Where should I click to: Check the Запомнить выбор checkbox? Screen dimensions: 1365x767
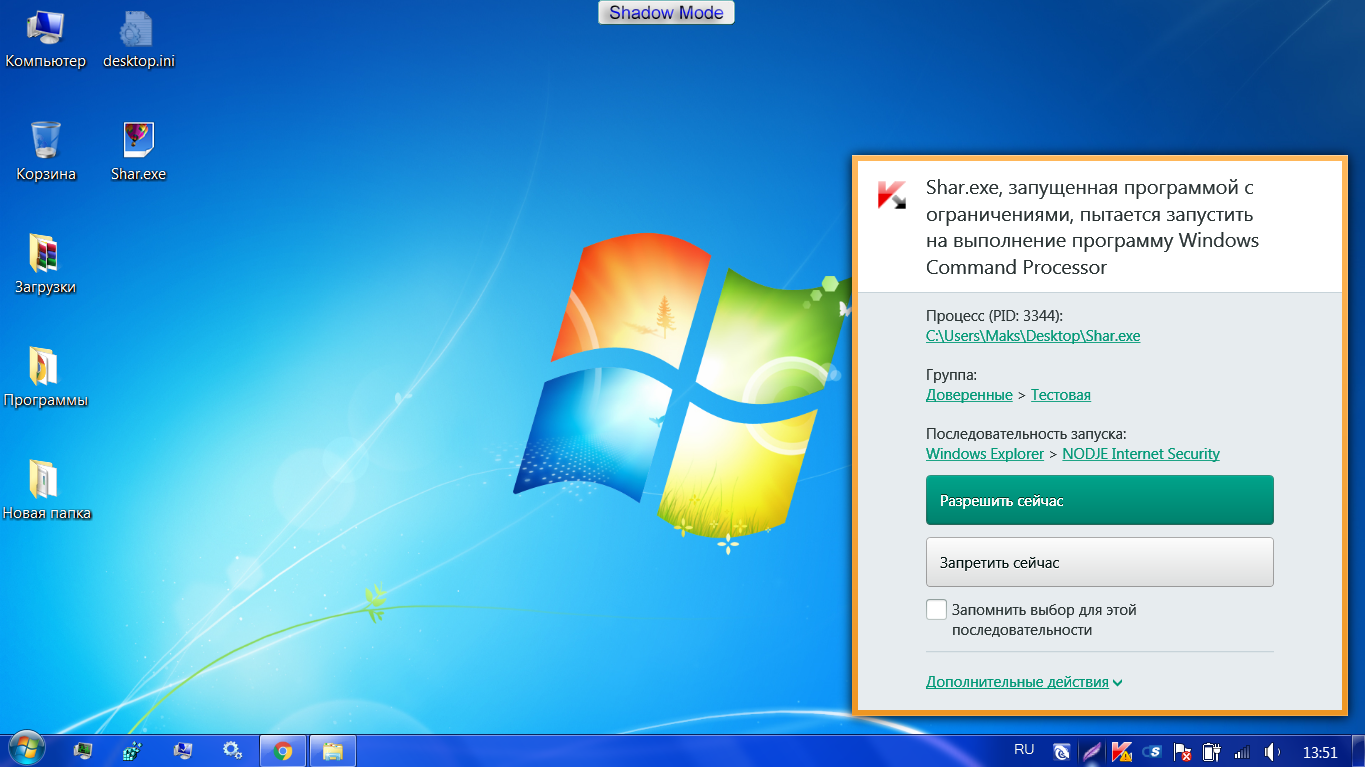(x=936, y=609)
